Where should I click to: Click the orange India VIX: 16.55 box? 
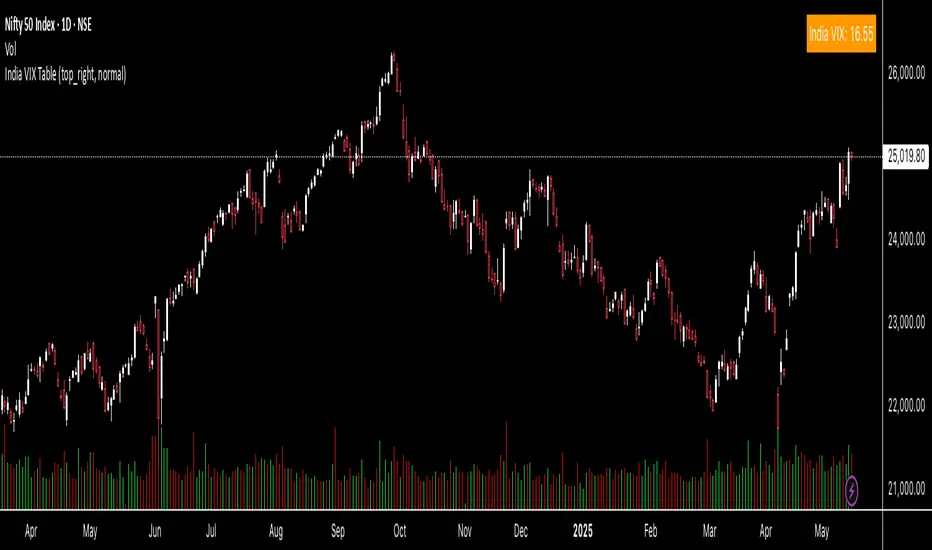(841, 34)
